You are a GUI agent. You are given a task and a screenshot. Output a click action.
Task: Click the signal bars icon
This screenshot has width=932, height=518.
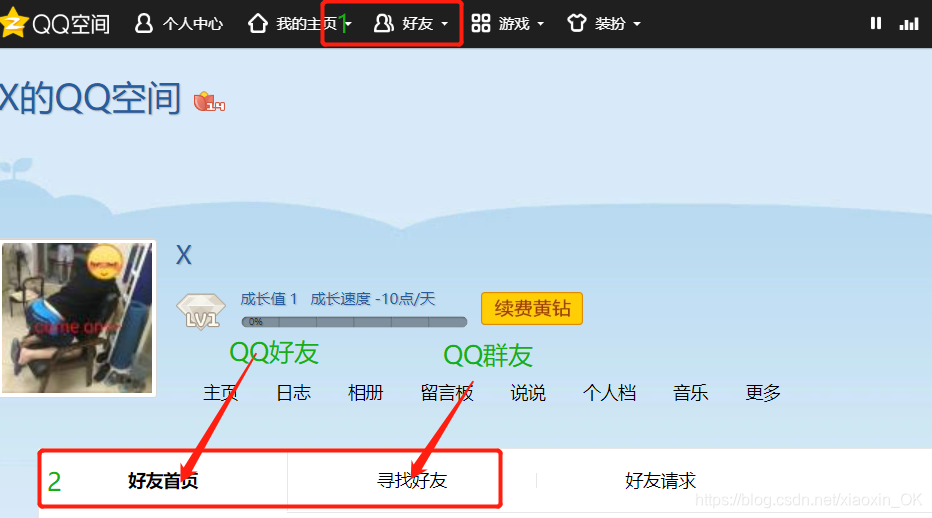909,24
